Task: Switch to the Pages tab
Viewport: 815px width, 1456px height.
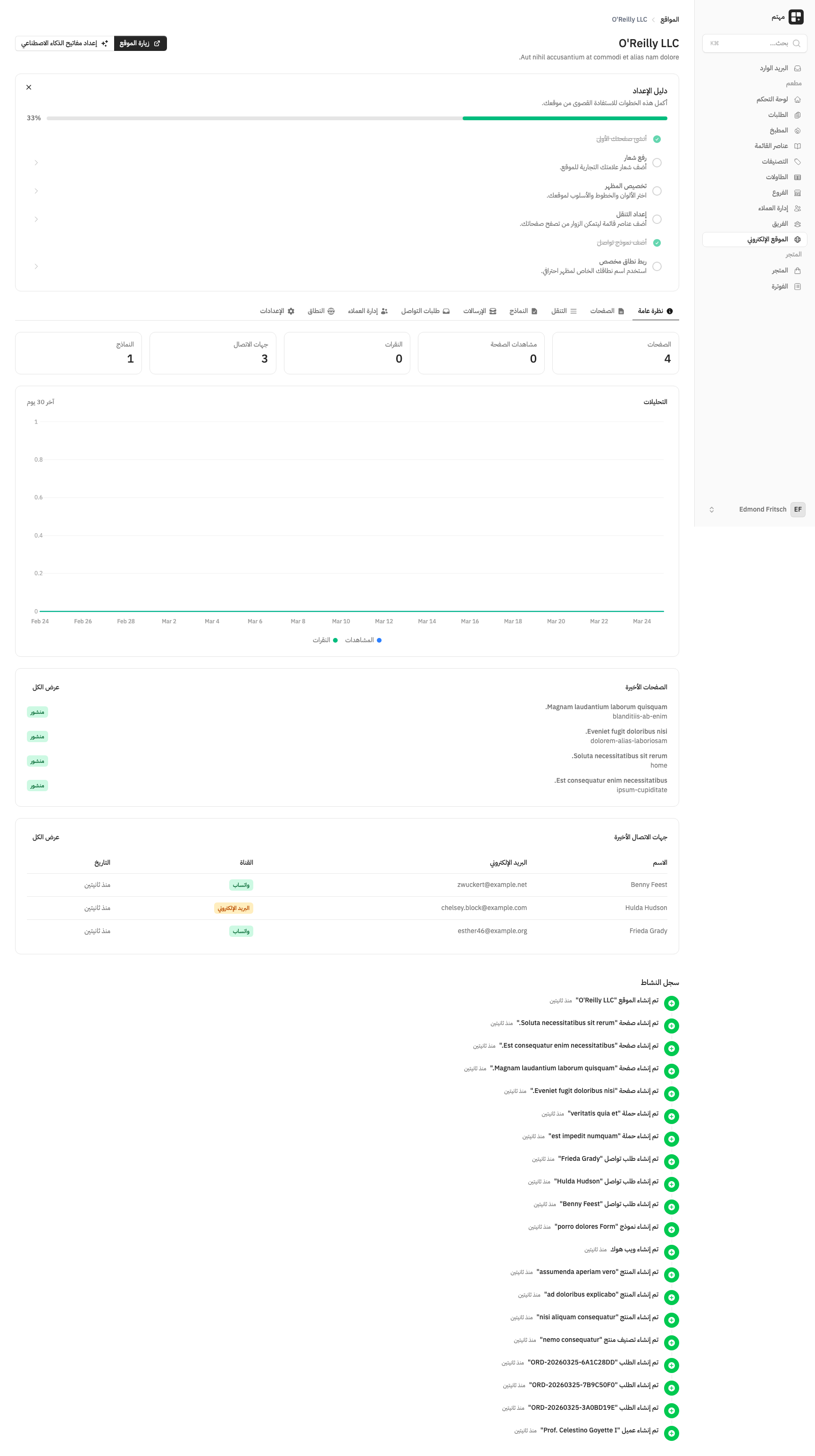Action: [x=607, y=312]
